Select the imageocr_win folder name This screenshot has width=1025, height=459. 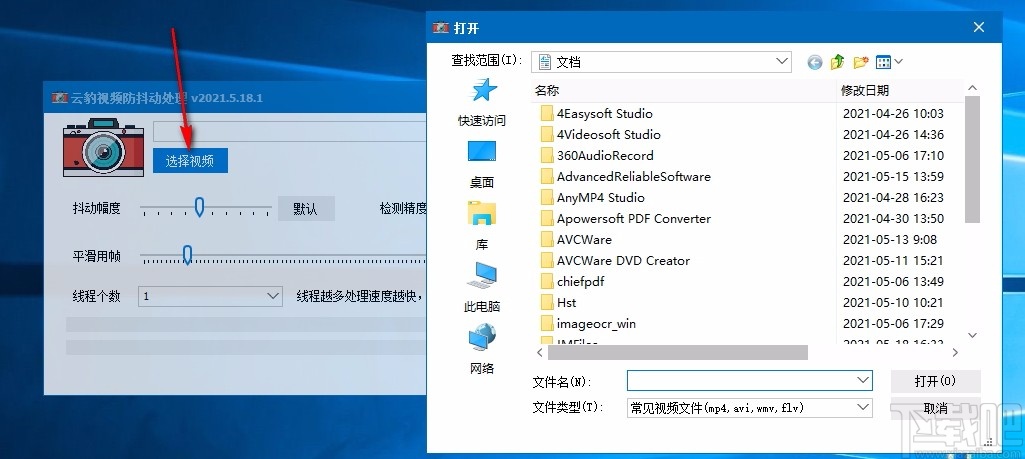596,323
